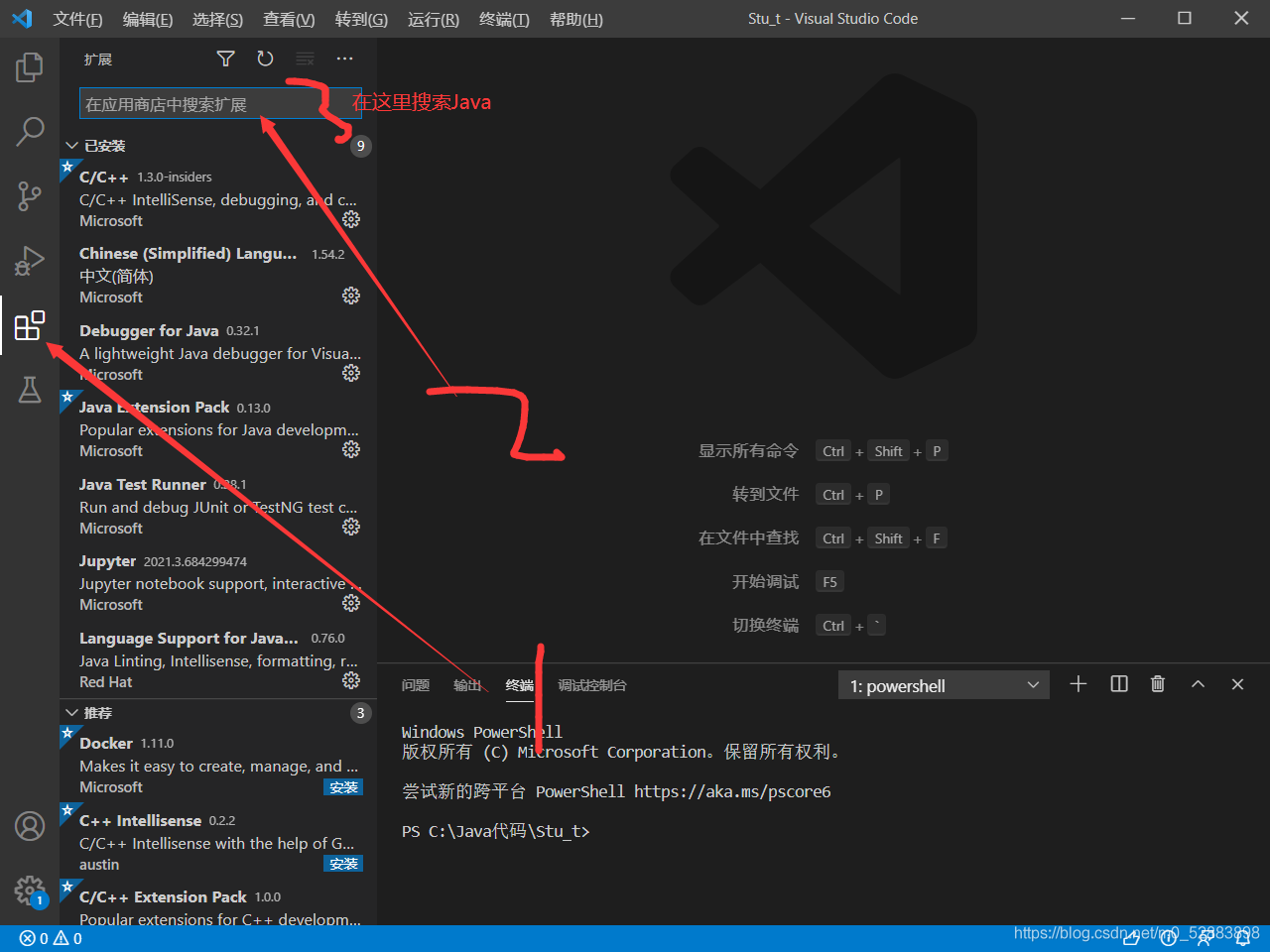This screenshot has height=952, width=1270.
Task: Open manage gear for Java Test Runner
Action: pos(351,527)
